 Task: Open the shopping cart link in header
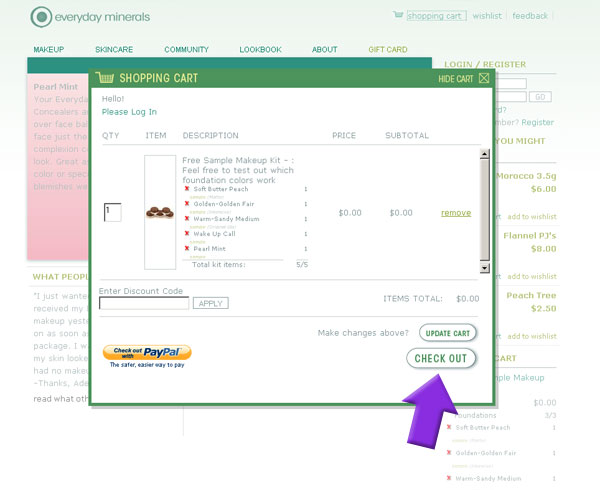(436, 16)
